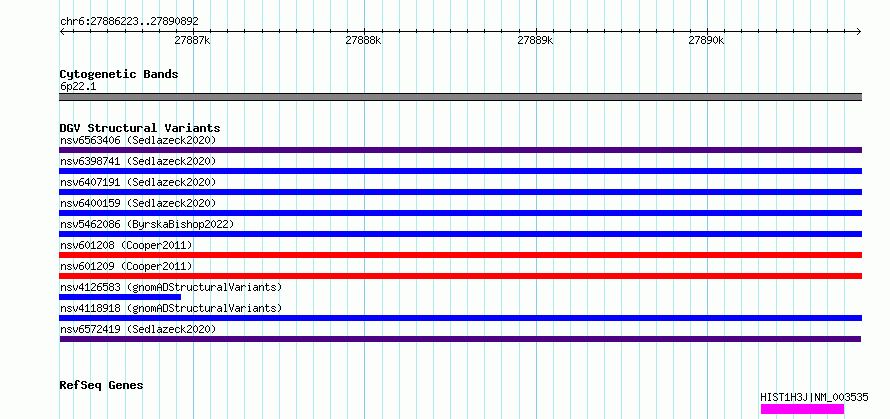Select the nsv6407191 blue variant bar
890x419 pixels.
point(460,192)
